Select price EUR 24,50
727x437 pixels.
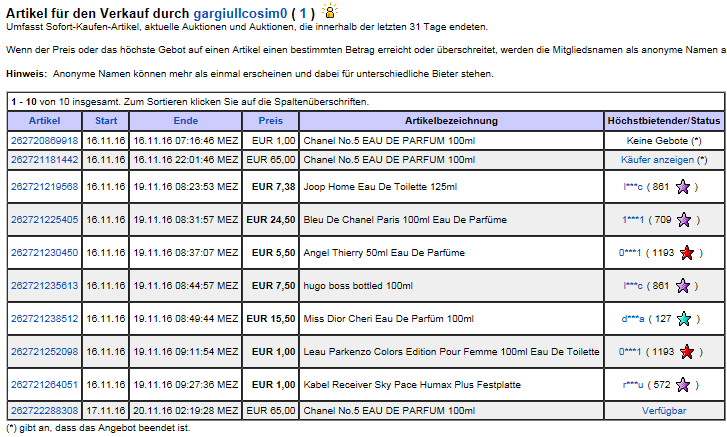tap(271, 220)
